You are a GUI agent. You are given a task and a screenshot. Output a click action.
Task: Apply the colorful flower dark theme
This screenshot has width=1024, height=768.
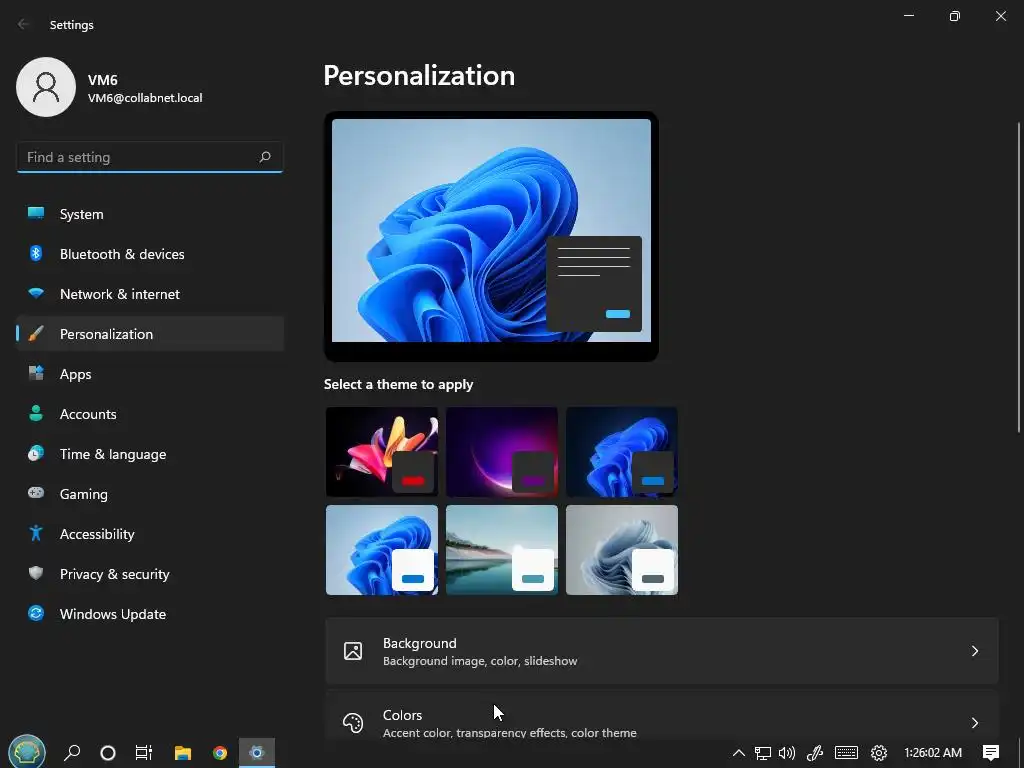(x=382, y=452)
